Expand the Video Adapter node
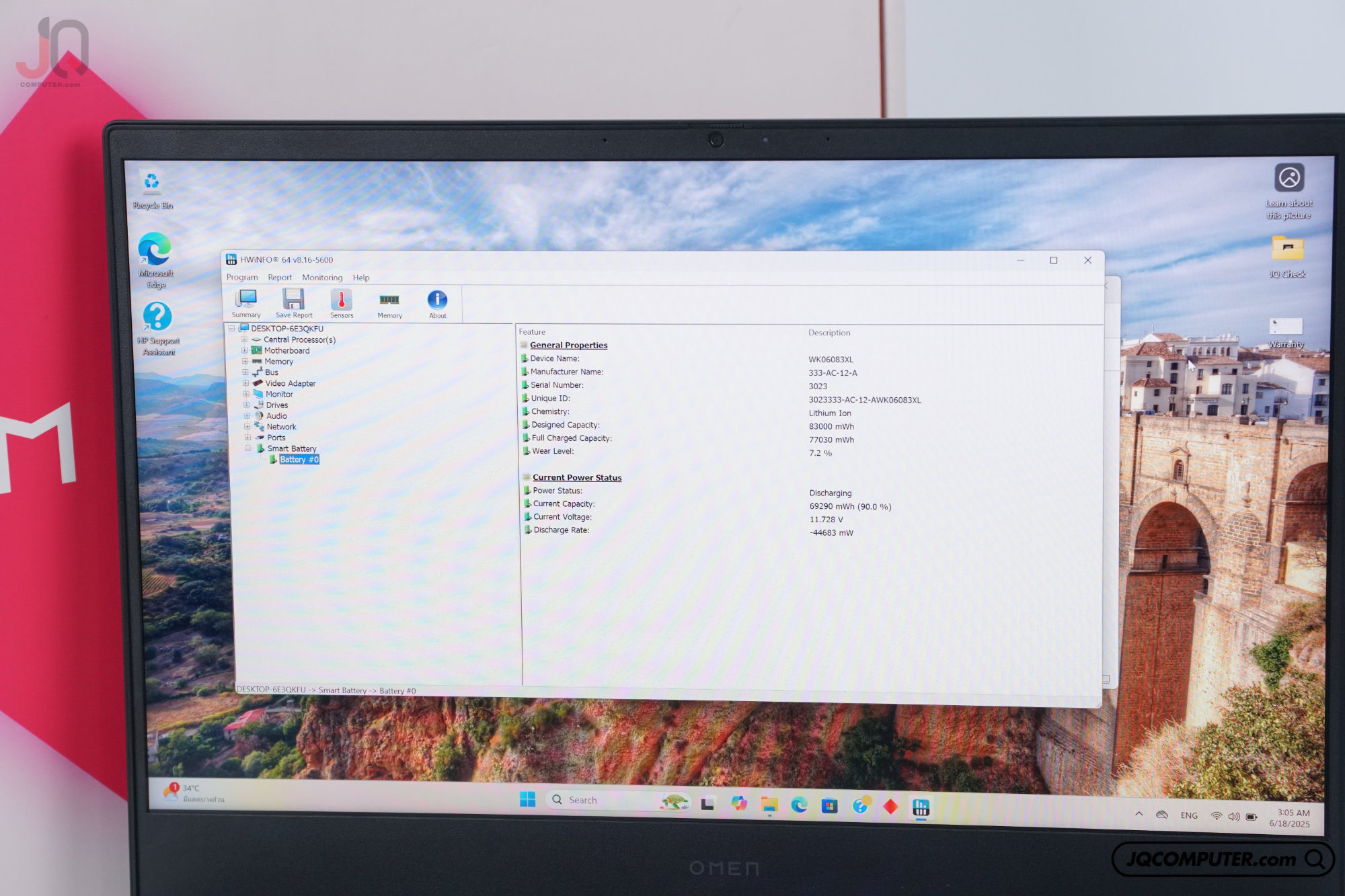1345x896 pixels. 245,383
